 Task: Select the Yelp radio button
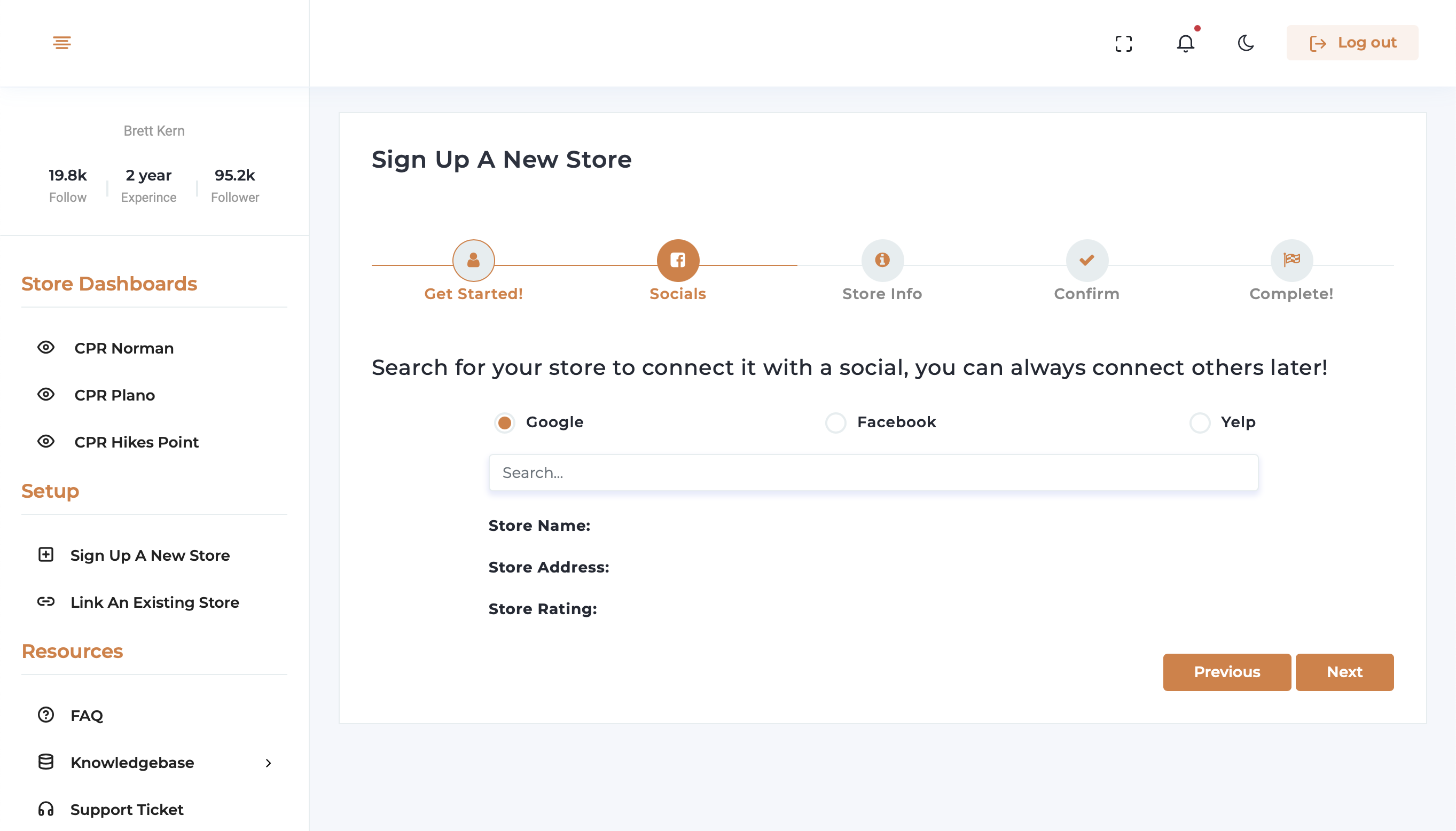(x=1200, y=423)
